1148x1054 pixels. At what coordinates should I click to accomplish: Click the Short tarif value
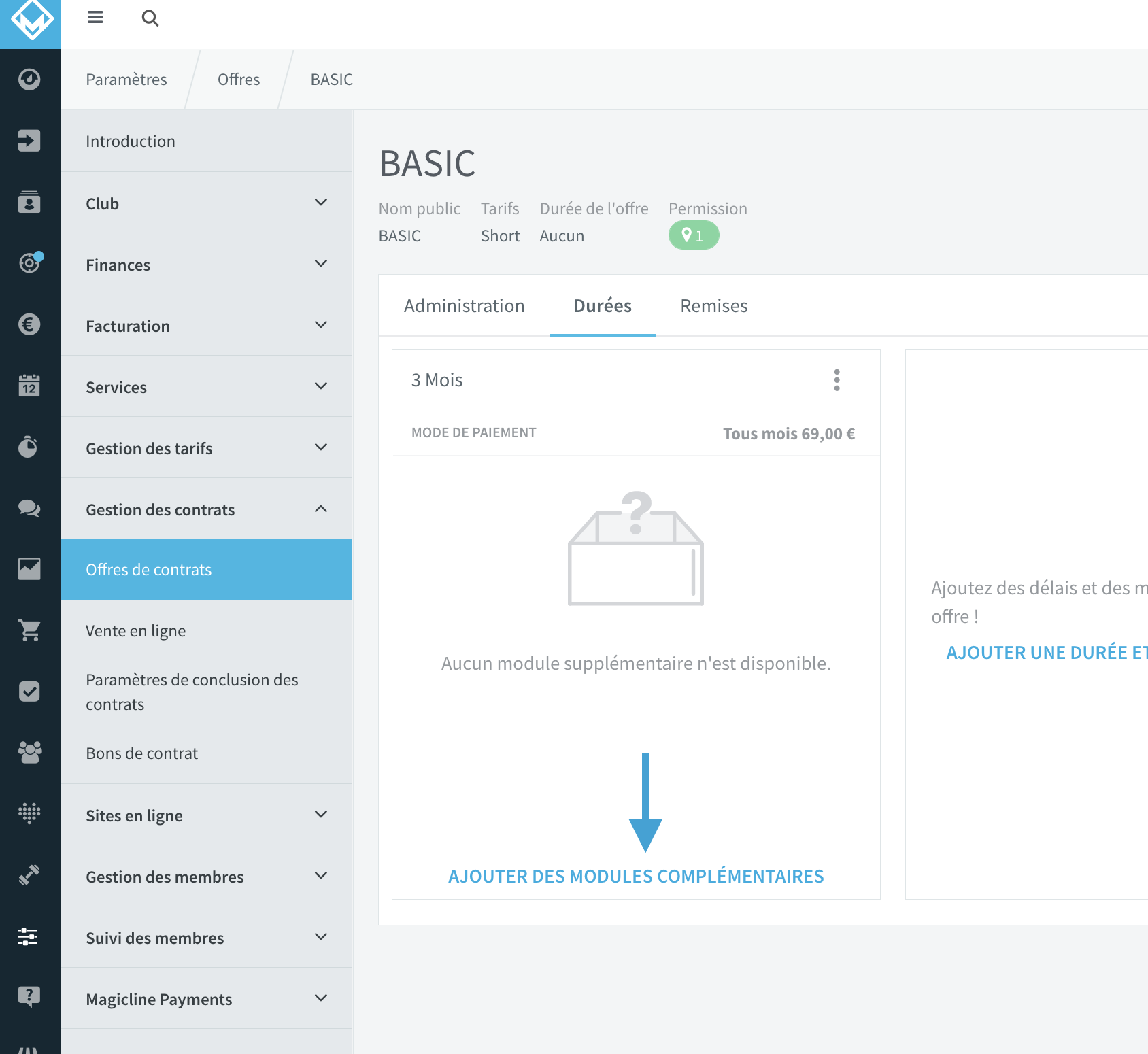[500, 236]
